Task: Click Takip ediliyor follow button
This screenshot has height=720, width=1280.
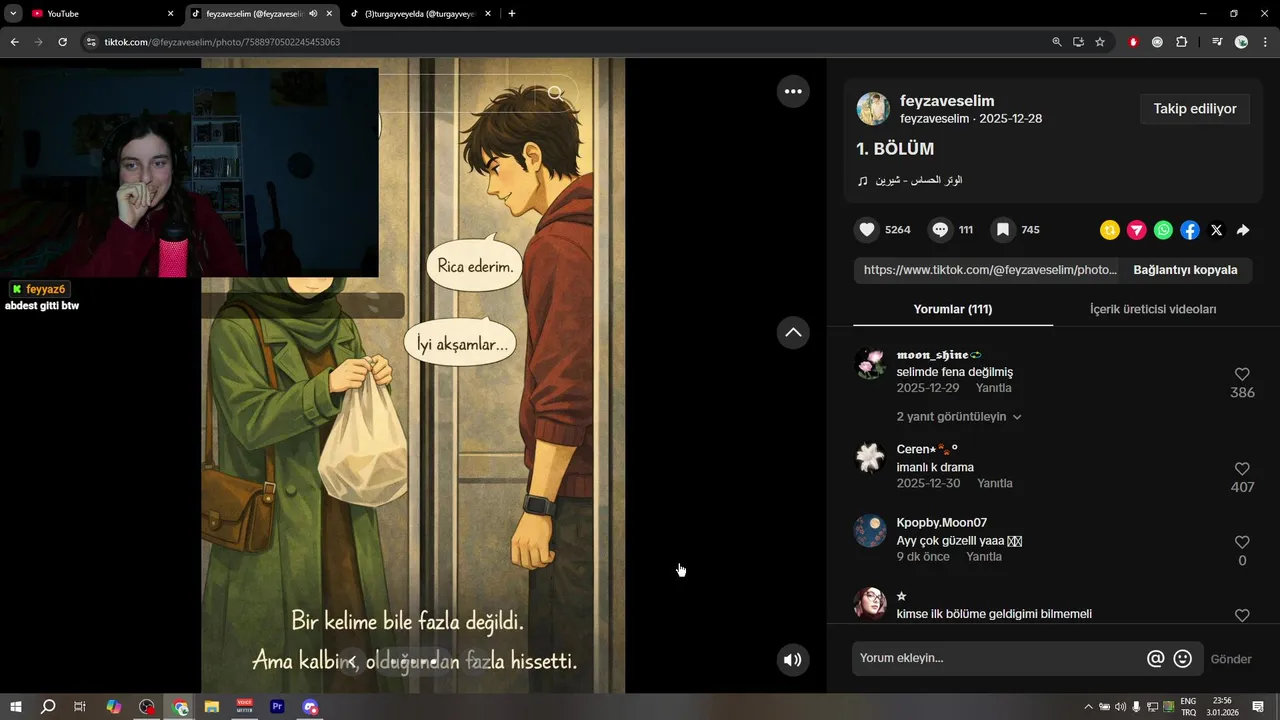Action: [x=1195, y=109]
